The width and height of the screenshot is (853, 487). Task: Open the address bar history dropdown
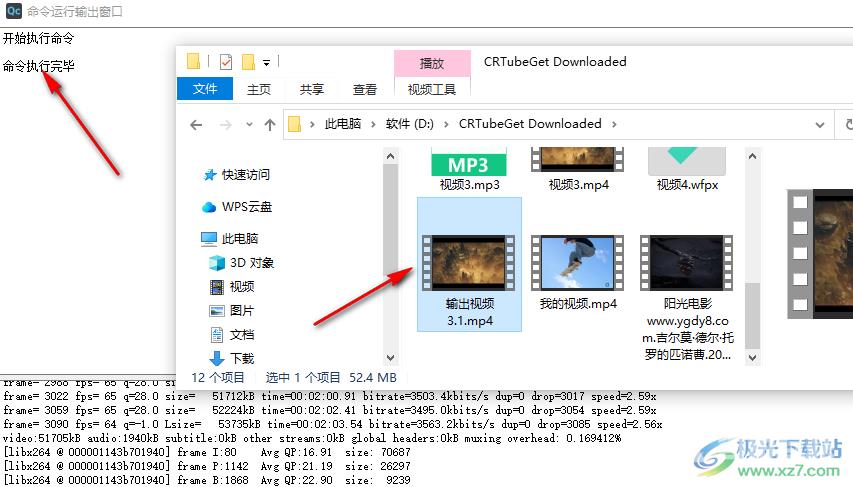pos(820,125)
